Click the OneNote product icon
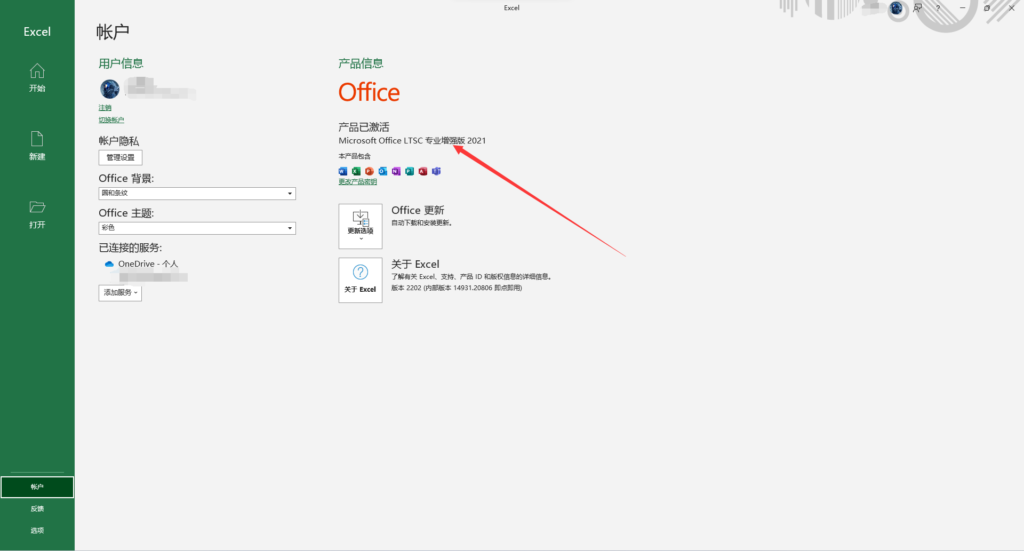The width and height of the screenshot is (1024, 551). coord(396,171)
